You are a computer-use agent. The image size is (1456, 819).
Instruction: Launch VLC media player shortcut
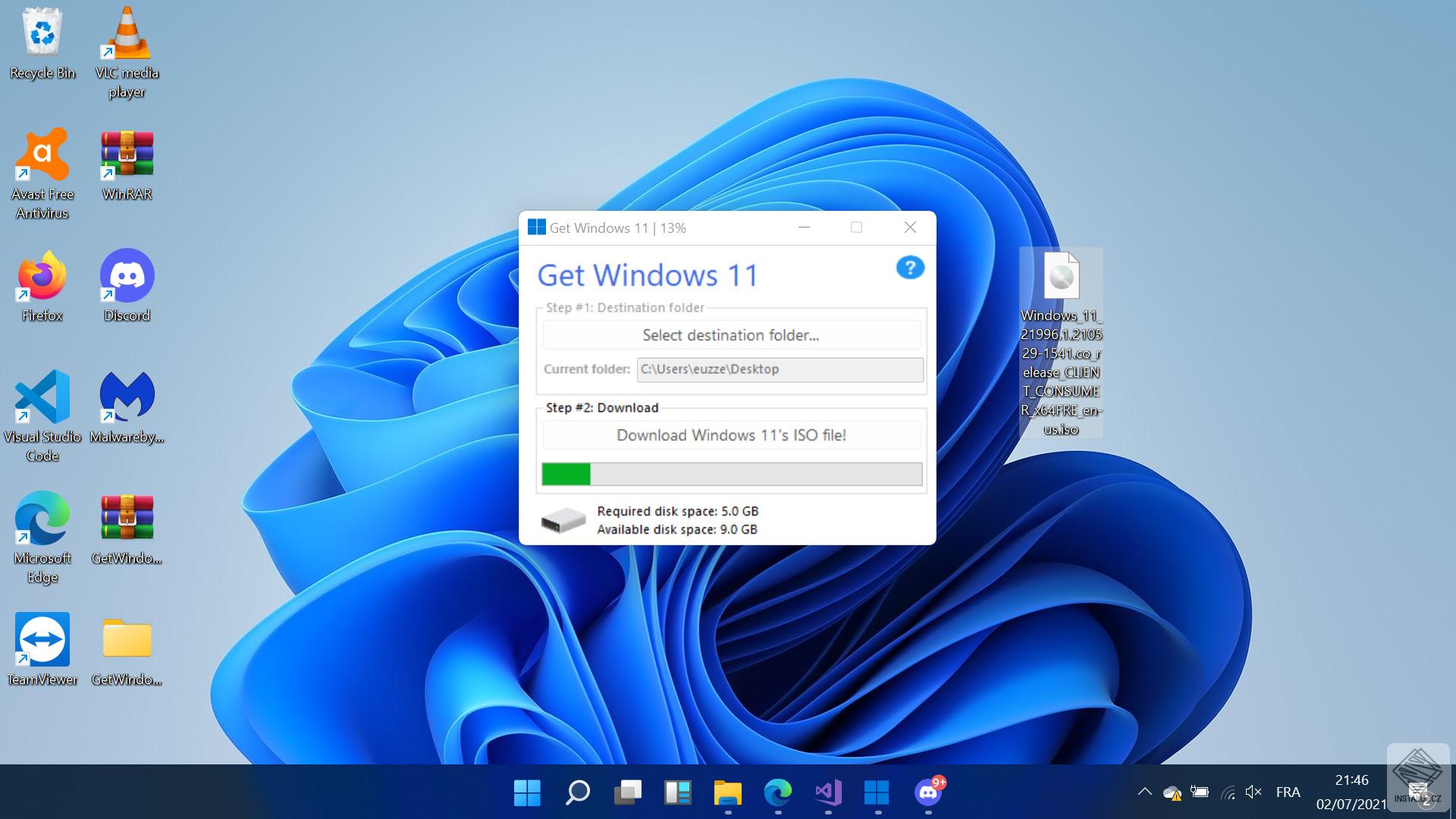click(x=127, y=52)
